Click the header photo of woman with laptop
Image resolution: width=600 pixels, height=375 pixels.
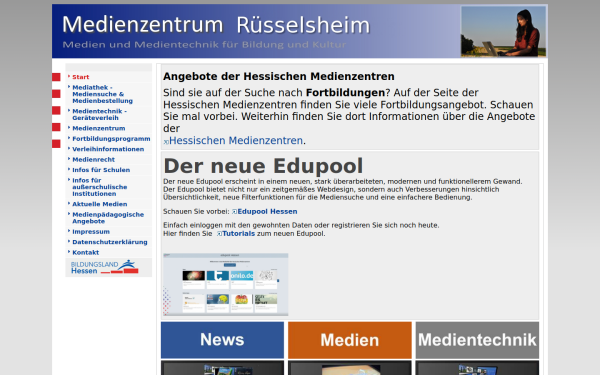(x=503, y=31)
